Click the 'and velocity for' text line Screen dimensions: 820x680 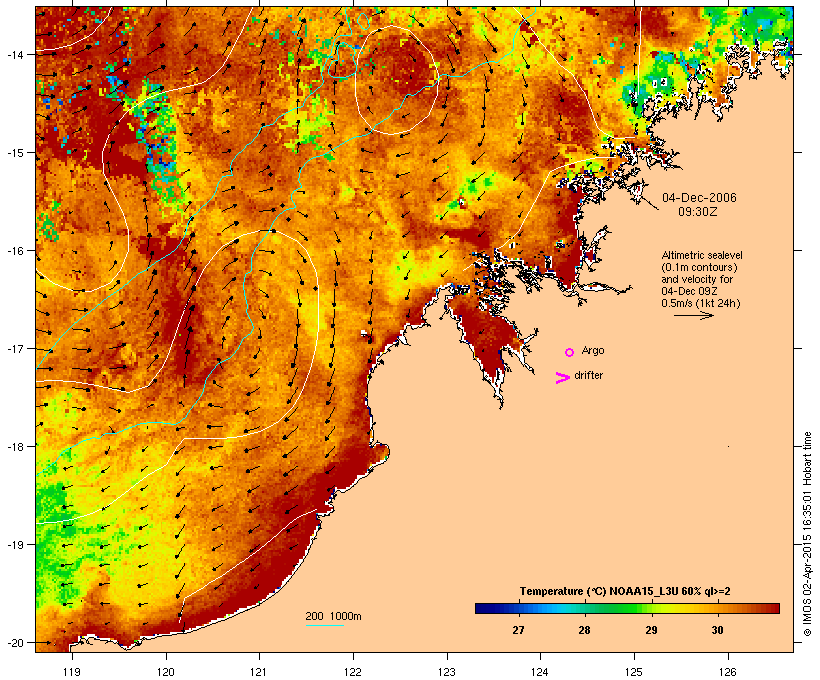click(x=697, y=279)
